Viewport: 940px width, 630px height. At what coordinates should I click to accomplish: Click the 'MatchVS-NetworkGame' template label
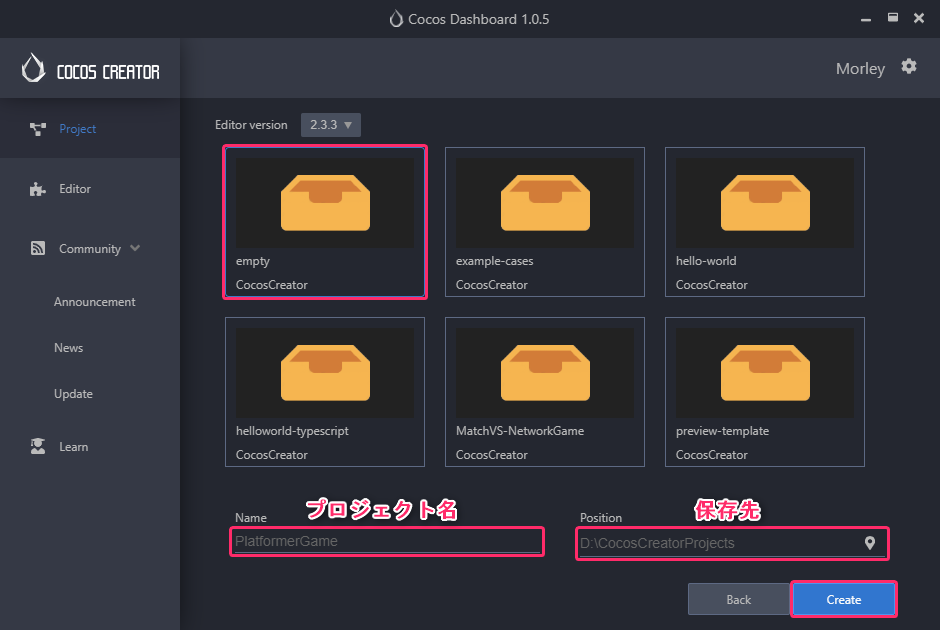tap(520, 431)
